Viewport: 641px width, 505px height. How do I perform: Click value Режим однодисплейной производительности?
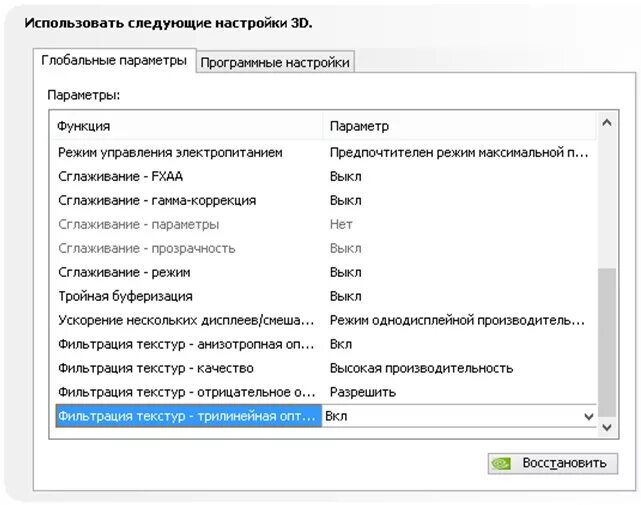point(457,320)
